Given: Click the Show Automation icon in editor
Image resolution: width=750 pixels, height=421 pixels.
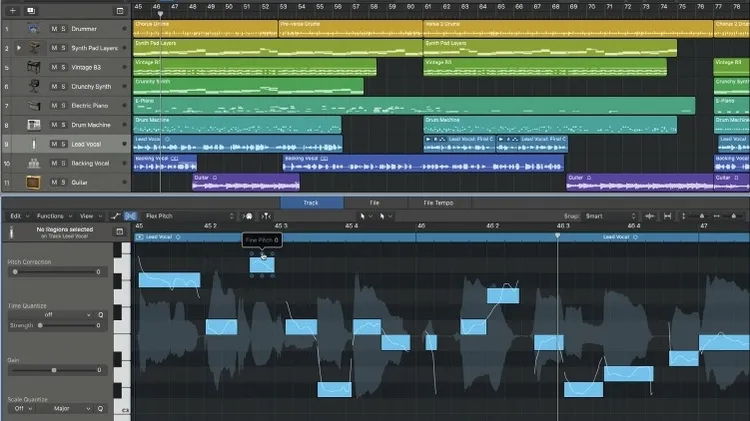Looking at the screenshot, I should tap(115, 216).
